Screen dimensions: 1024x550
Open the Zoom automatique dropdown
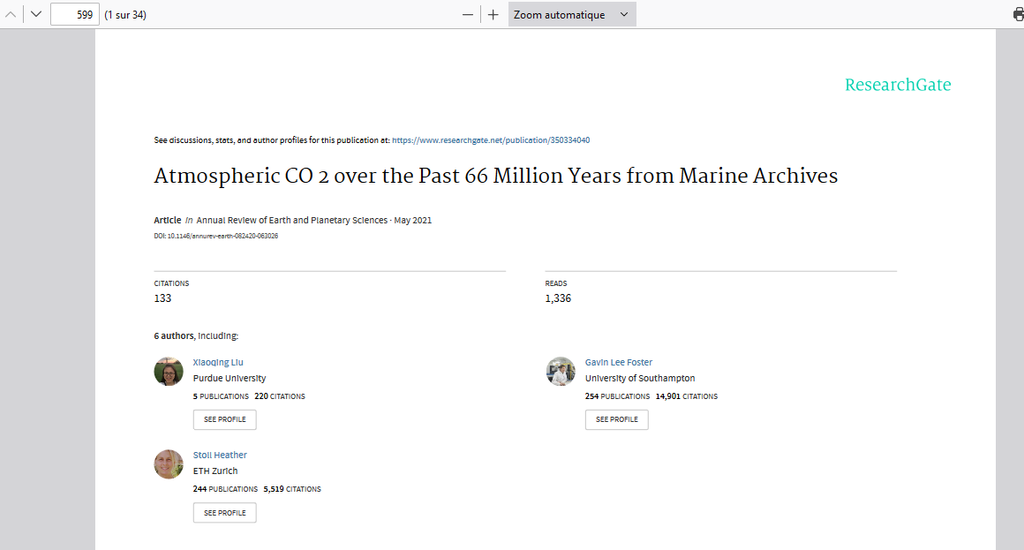[572, 15]
